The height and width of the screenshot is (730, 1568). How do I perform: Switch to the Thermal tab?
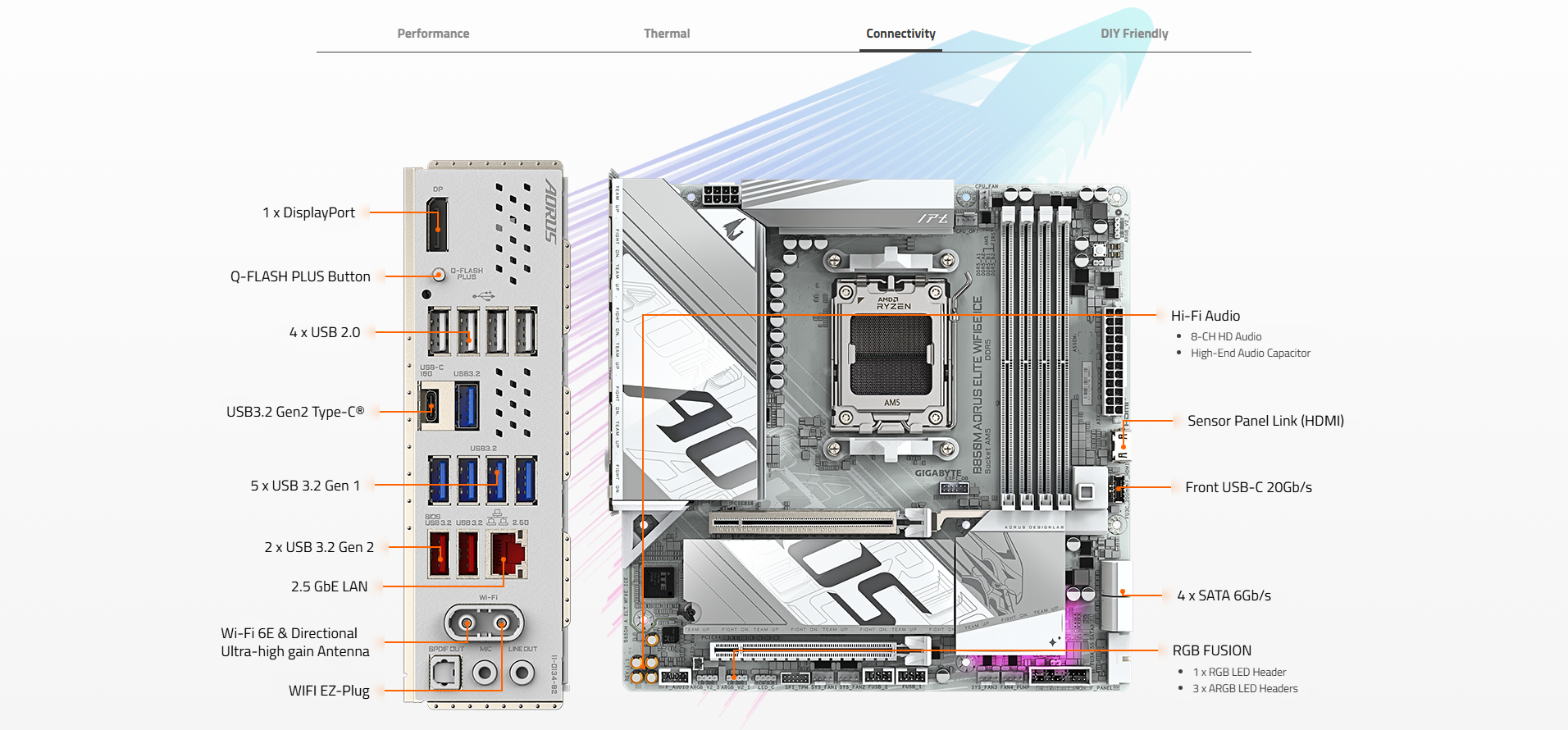667,34
